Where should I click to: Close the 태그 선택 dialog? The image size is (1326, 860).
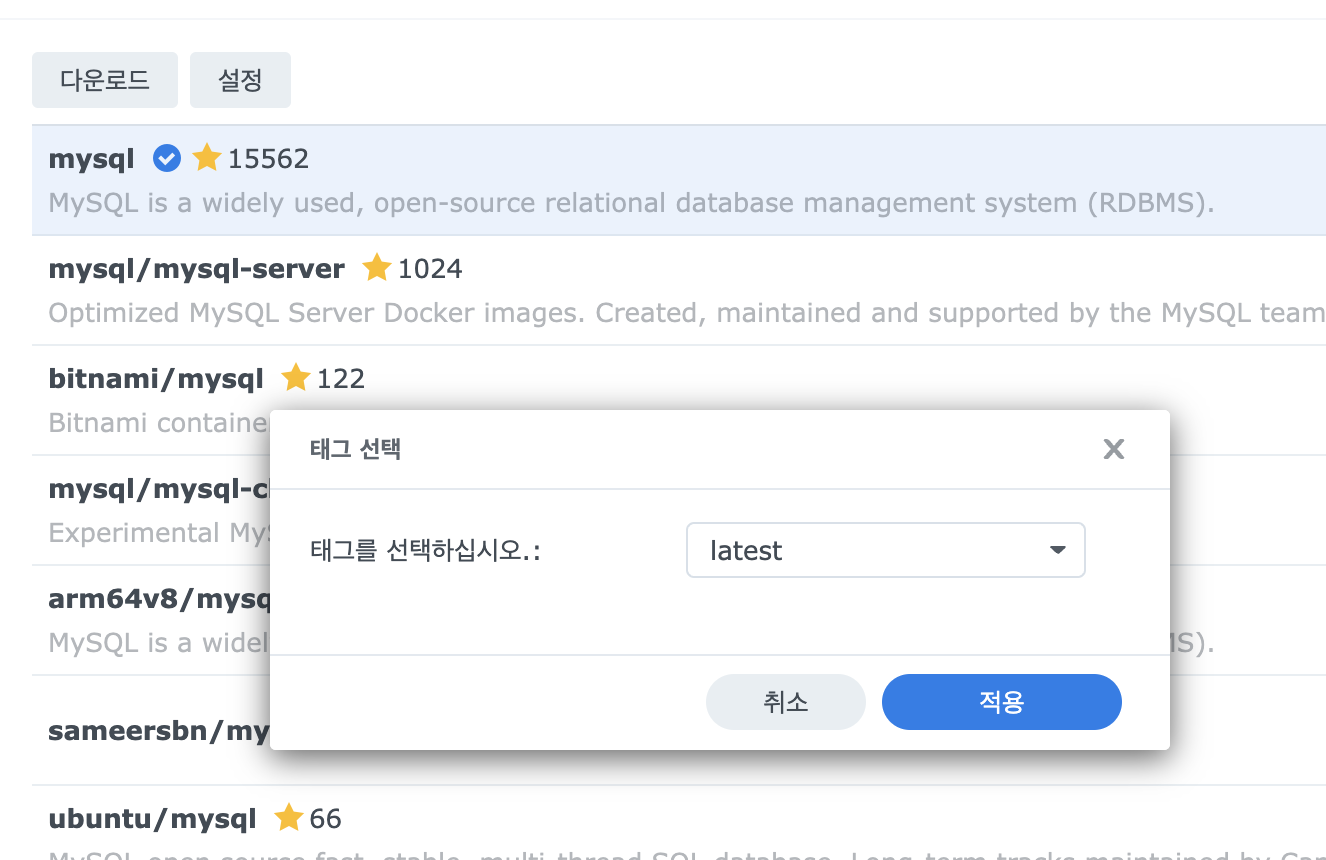1113,449
